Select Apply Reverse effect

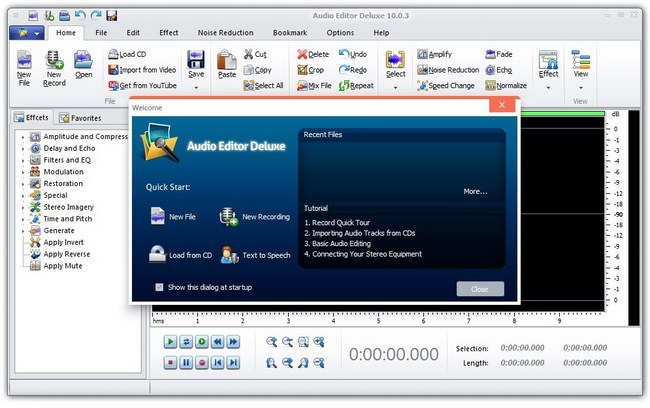[x=66, y=254]
